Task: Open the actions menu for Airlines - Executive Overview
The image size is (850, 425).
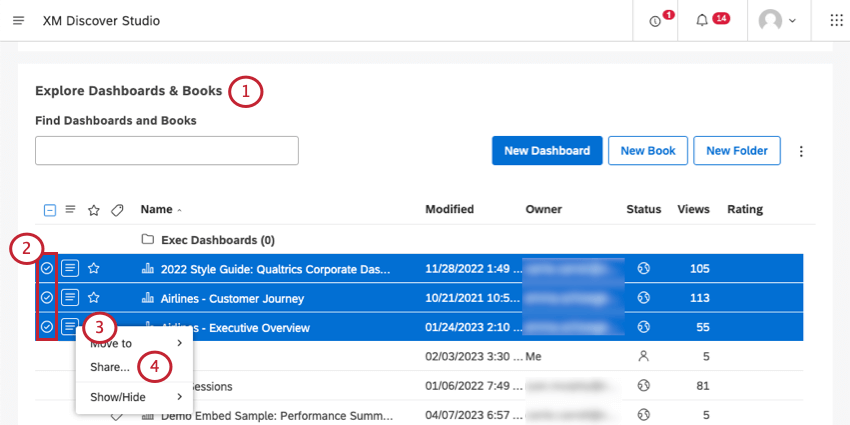Action: point(69,326)
